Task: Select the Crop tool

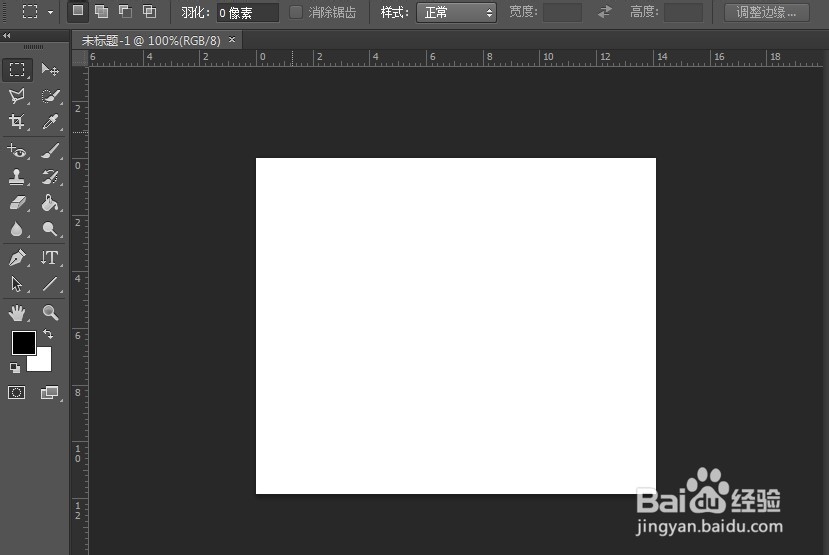Action: 17,122
